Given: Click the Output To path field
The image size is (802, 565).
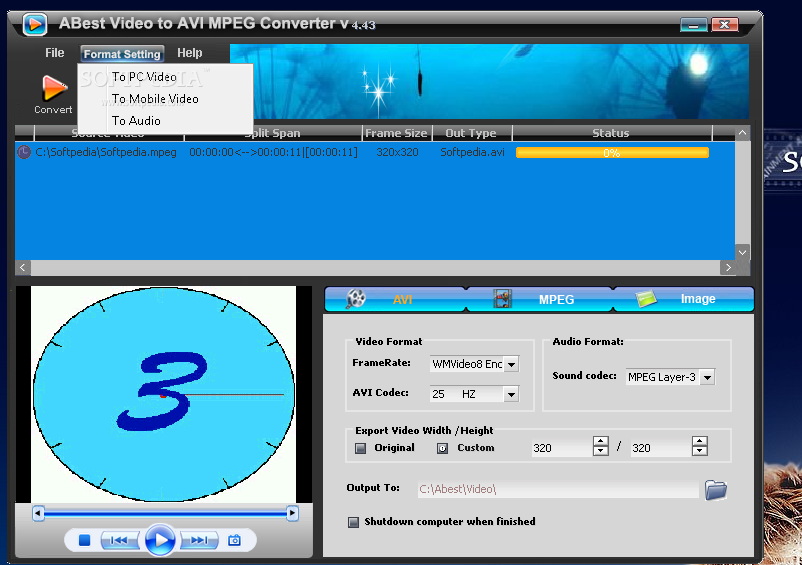Looking at the screenshot, I should click(x=558, y=489).
